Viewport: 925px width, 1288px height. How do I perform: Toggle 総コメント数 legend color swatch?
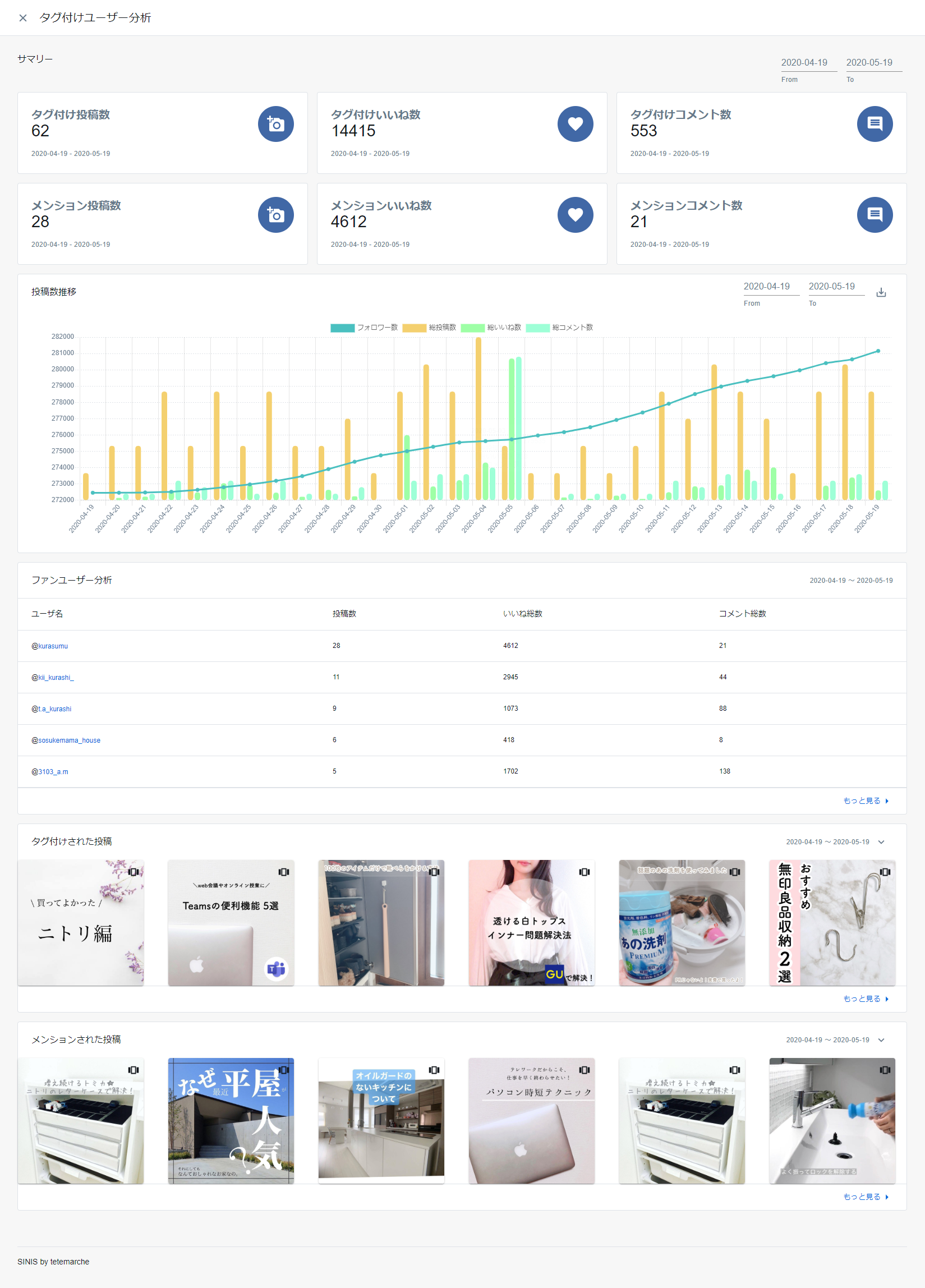(537, 328)
